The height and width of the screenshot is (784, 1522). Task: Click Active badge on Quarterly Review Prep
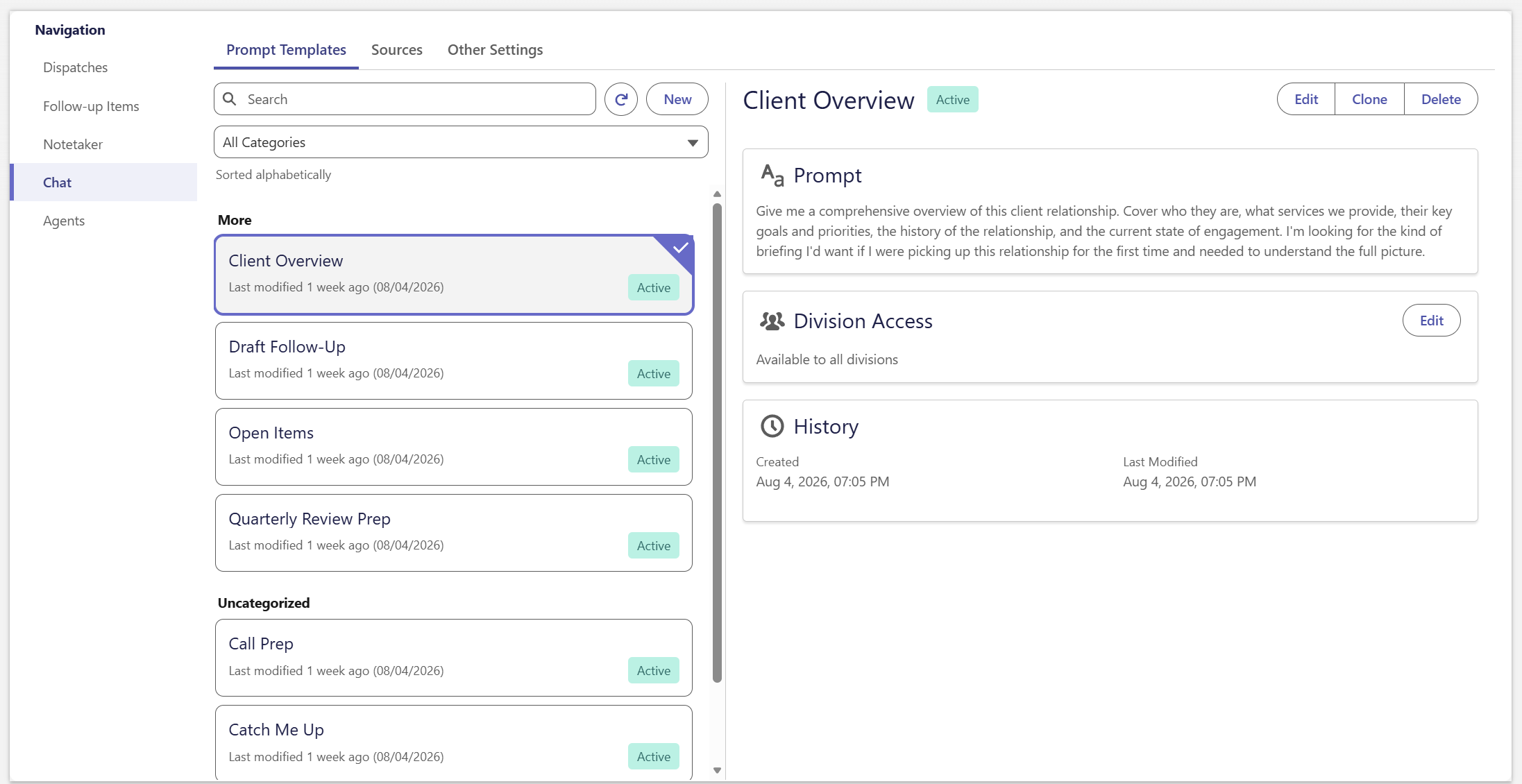(653, 545)
